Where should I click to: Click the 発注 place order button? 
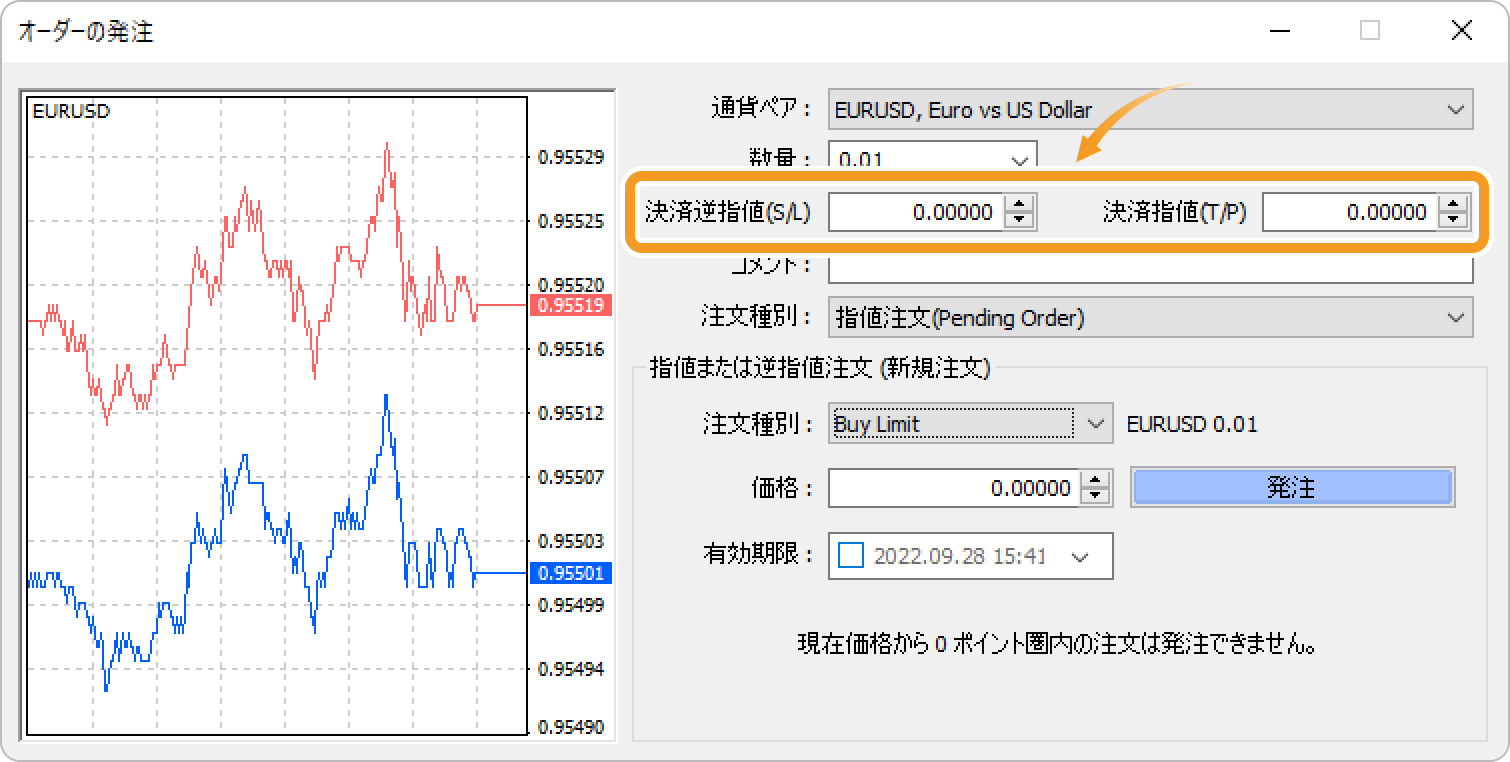1291,488
